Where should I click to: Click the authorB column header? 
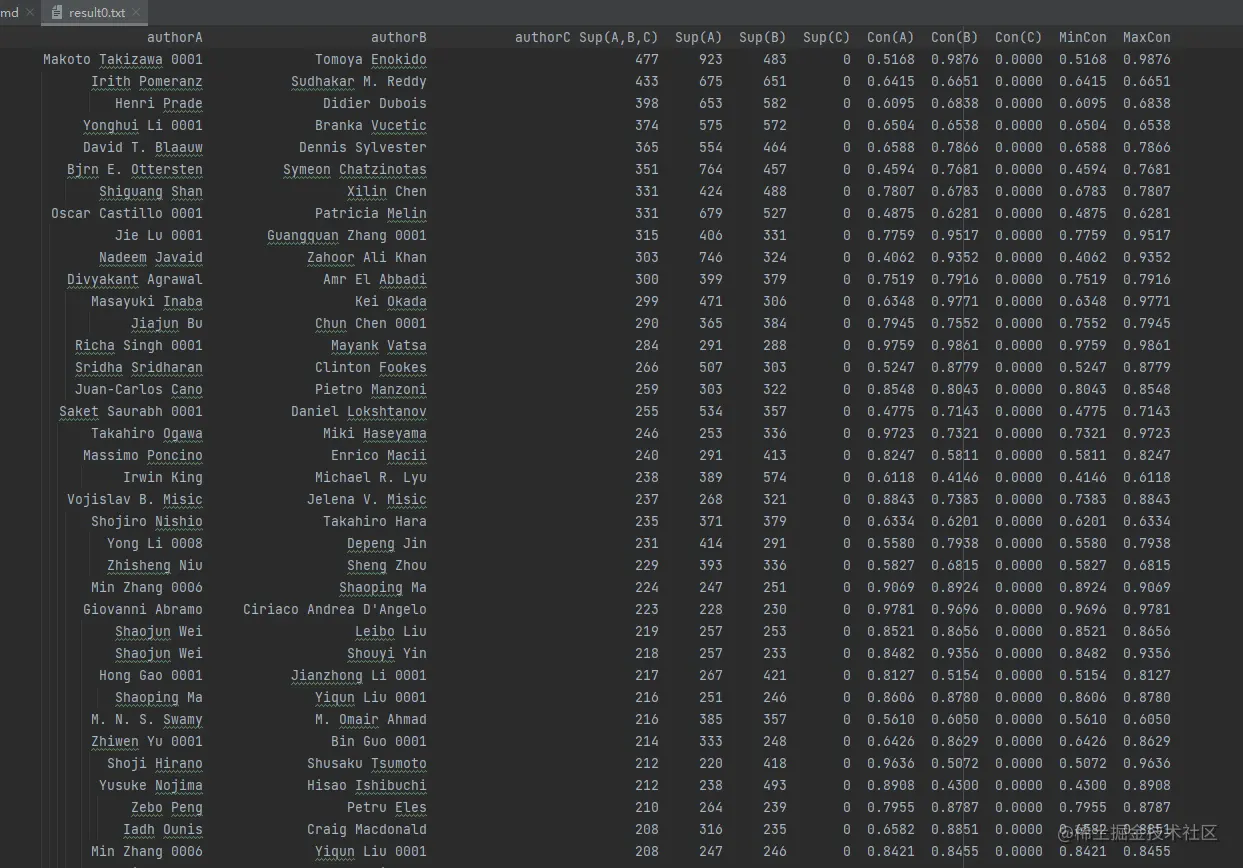point(398,37)
